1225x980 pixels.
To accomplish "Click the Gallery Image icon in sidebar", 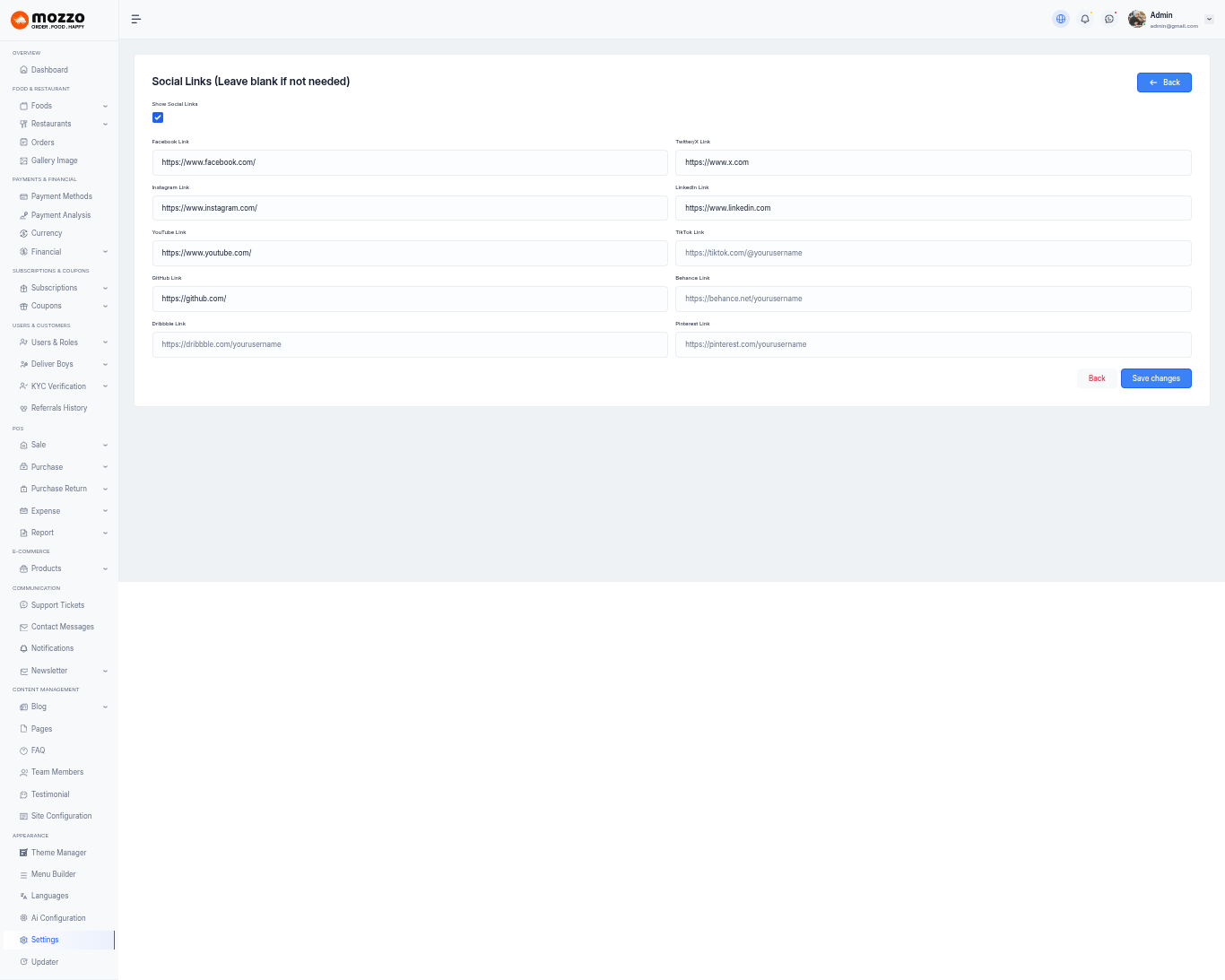I will coord(23,160).
